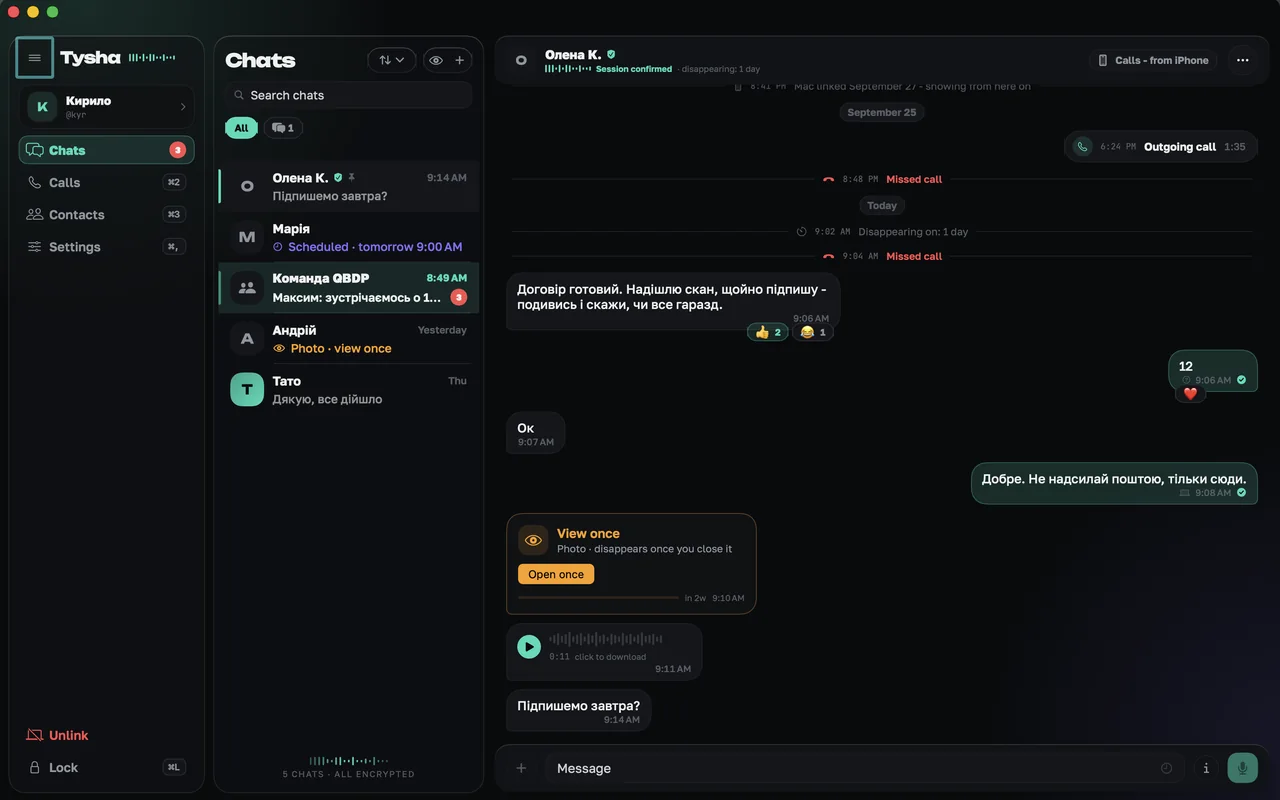Open Марія scheduled chat
Viewport: 1280px width, 800px height.
click(349, 237)
